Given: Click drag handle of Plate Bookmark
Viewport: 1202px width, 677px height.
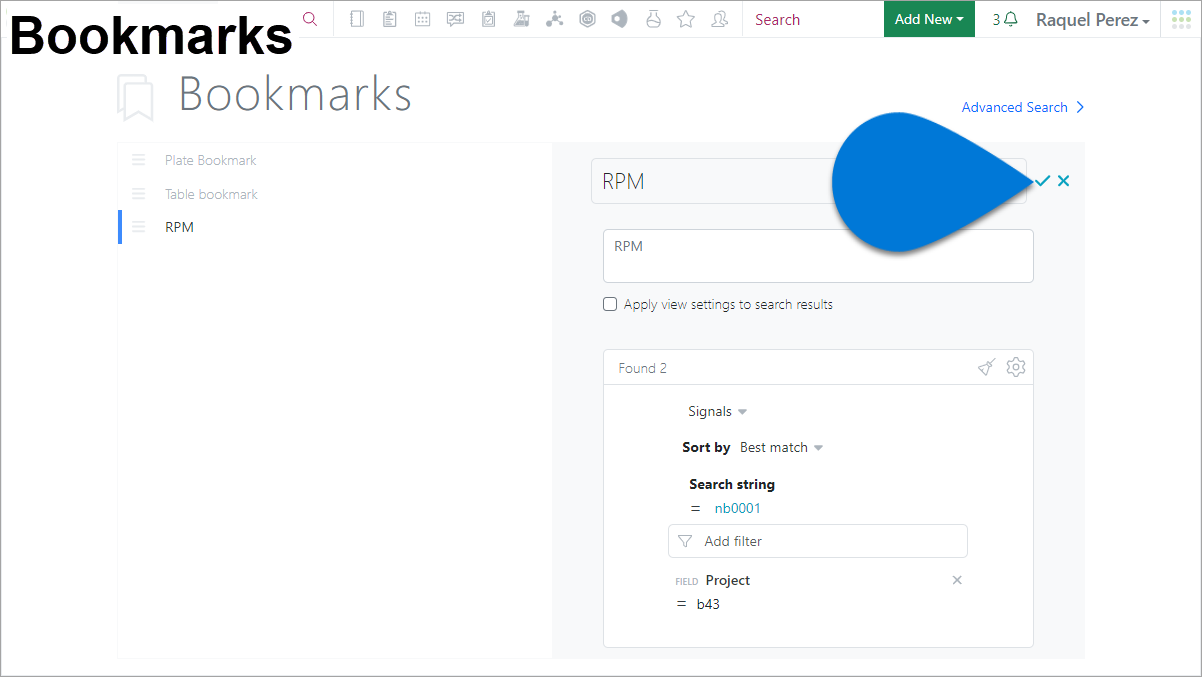Looking at the screenshot, I should [x=139, y=160].
